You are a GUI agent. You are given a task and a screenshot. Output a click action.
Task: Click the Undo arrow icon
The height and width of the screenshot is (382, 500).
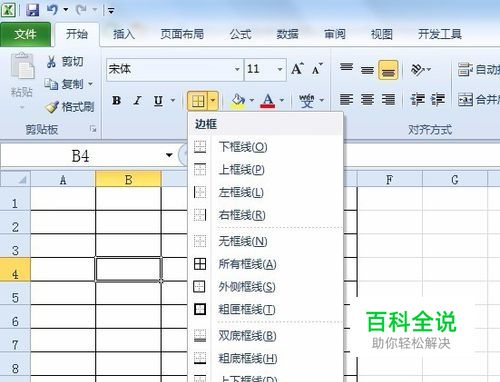click(52, 9)
